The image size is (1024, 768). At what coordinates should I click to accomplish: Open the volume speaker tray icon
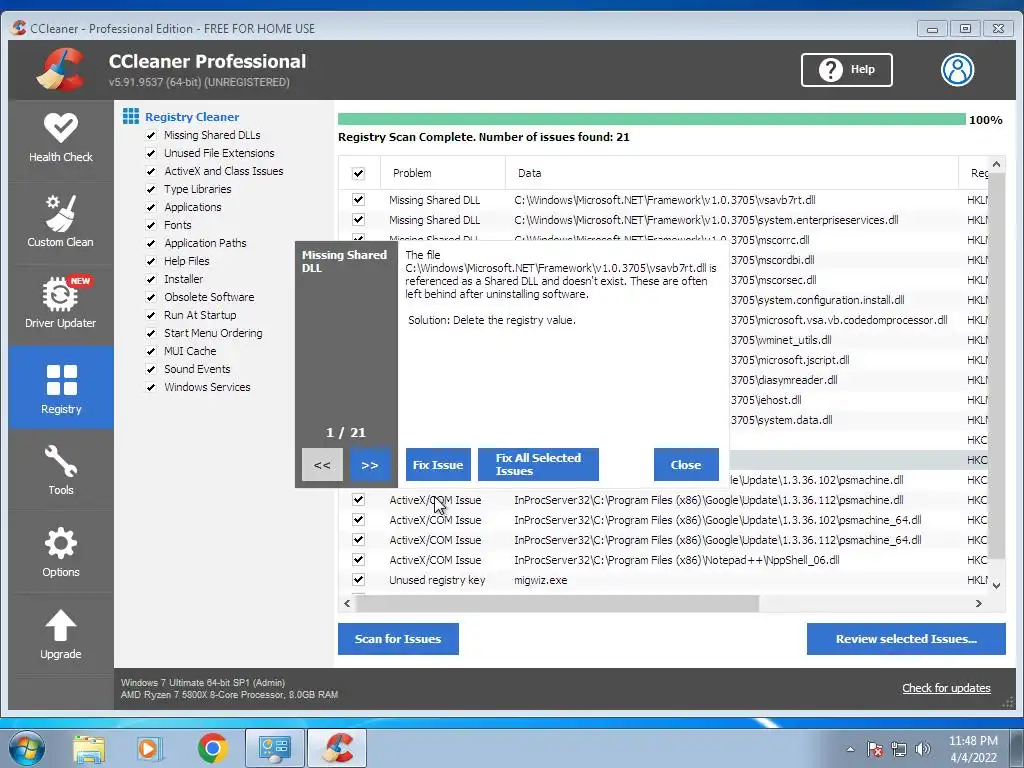pos(923,749)
